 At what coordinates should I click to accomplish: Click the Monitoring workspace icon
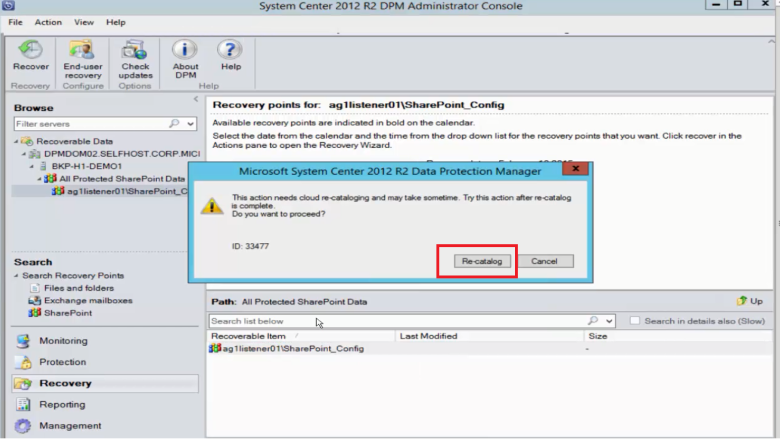click(23, 341)
